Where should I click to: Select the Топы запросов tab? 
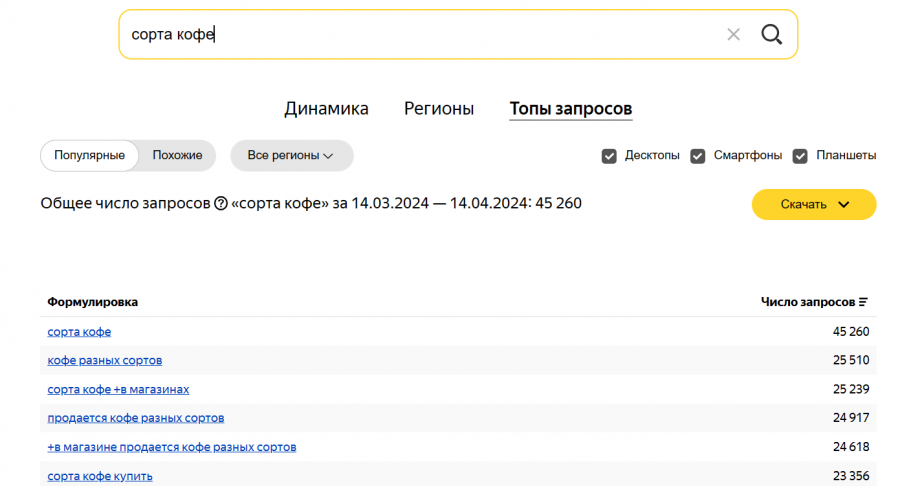pyautogui.click(x=570, y=109)
